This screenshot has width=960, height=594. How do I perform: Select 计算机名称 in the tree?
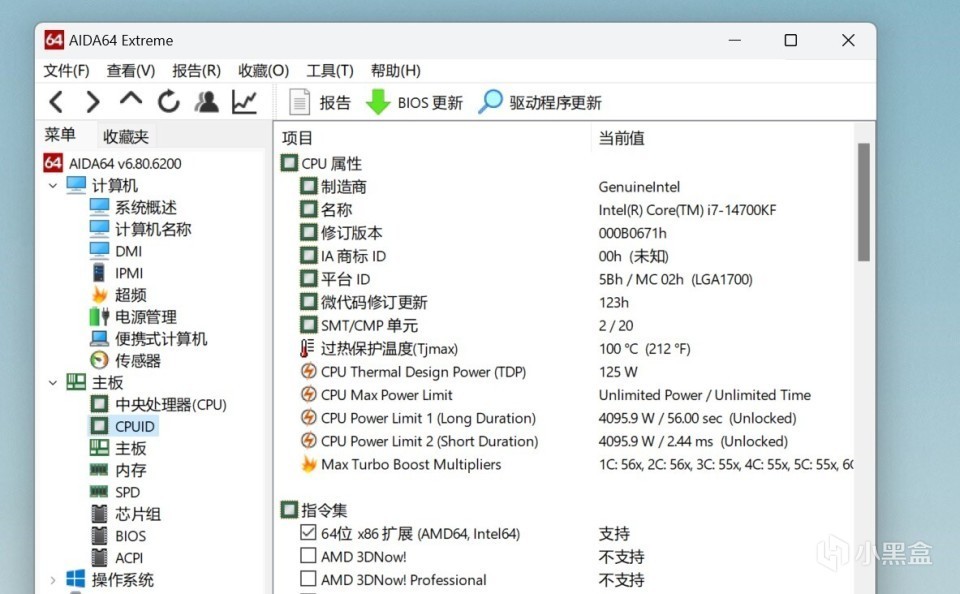click(x=141, y=229)
